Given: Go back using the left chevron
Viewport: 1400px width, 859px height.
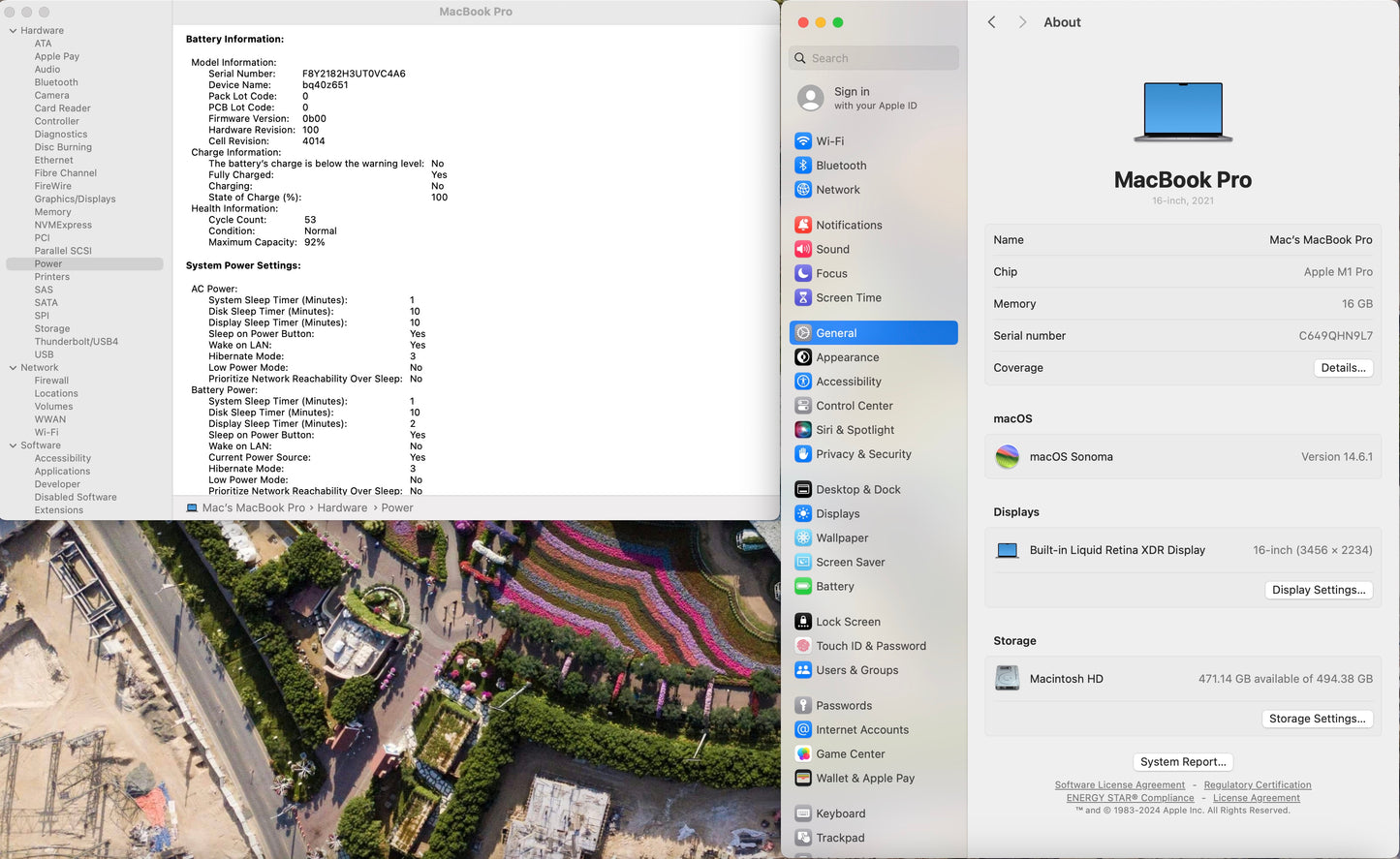Looking at the screenshot, I should pos(991,22).
